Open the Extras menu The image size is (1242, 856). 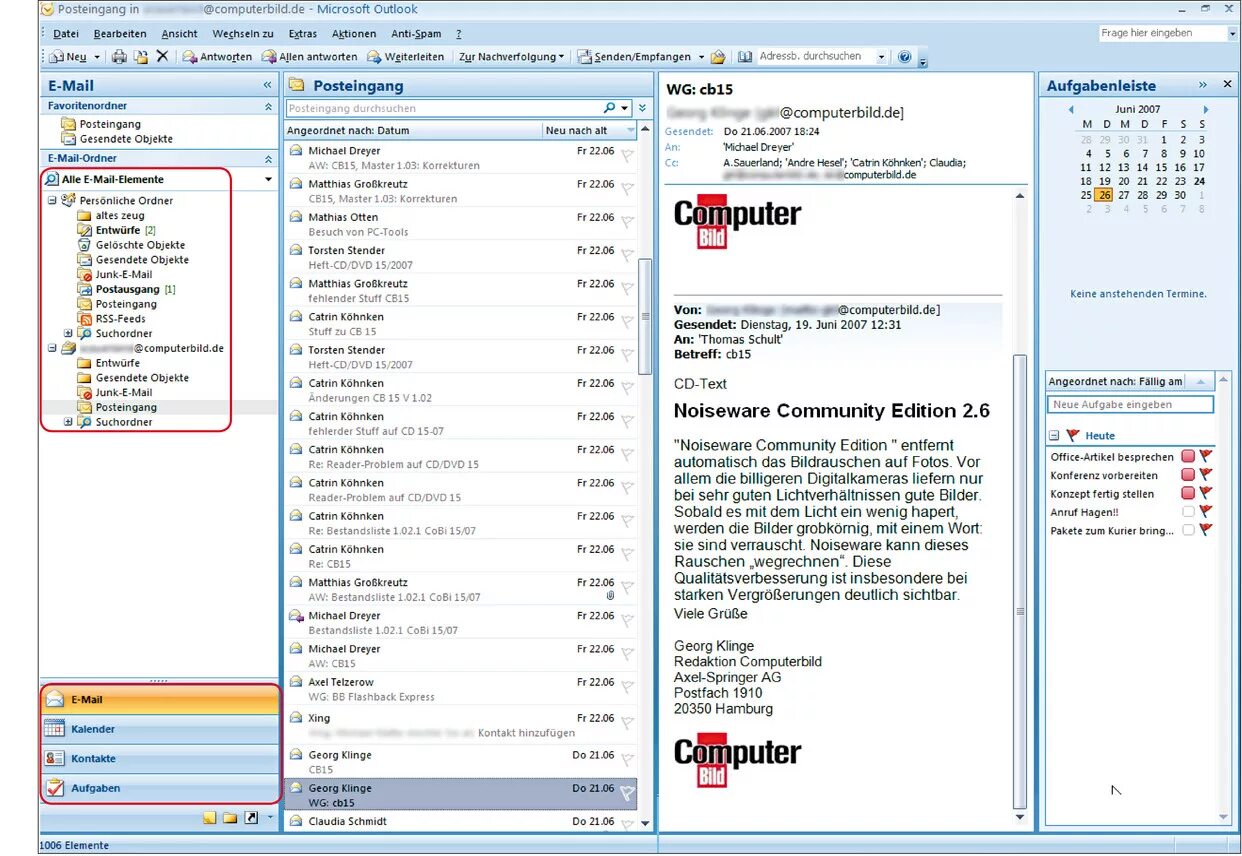302,34
